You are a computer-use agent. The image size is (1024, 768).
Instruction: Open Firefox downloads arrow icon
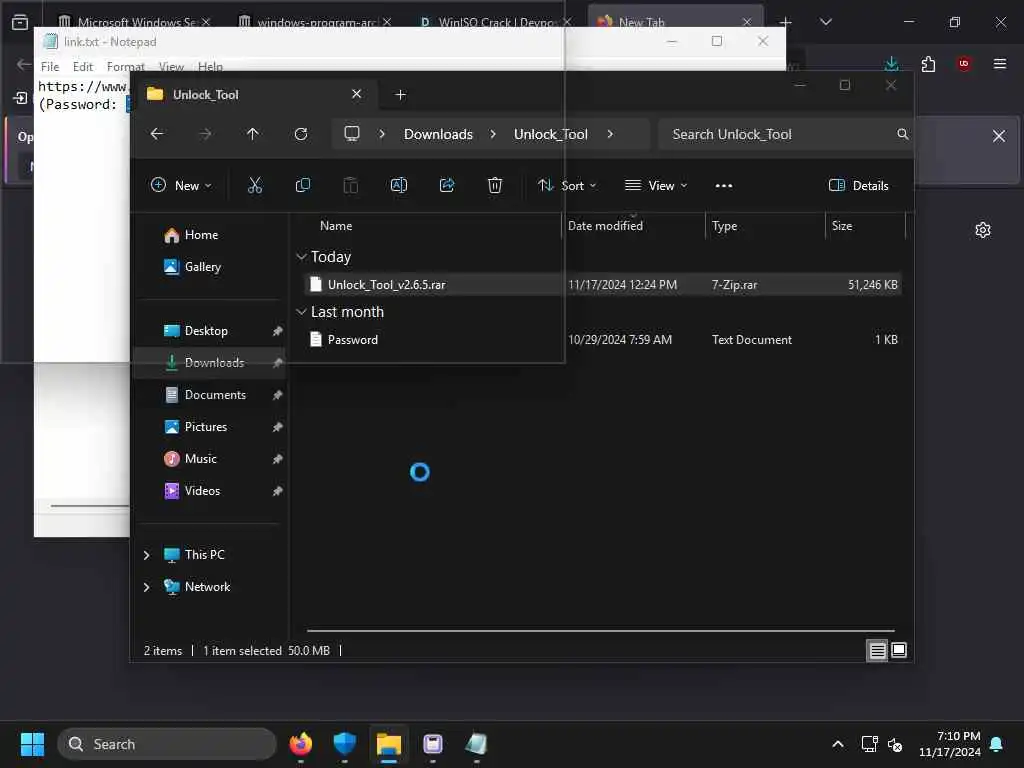891,63
